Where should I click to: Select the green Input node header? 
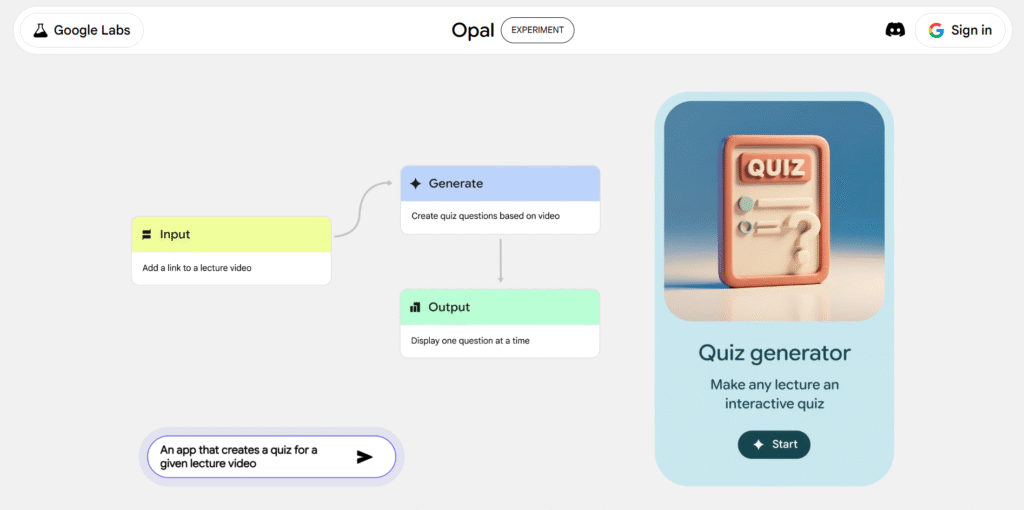pyautogui.click(x=231, y=235)
